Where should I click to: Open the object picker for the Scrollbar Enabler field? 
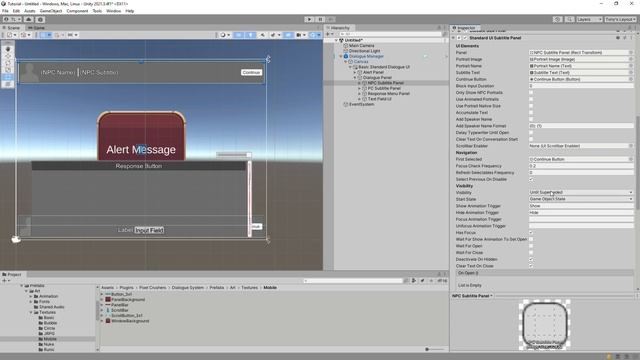(x=631, y=146)
